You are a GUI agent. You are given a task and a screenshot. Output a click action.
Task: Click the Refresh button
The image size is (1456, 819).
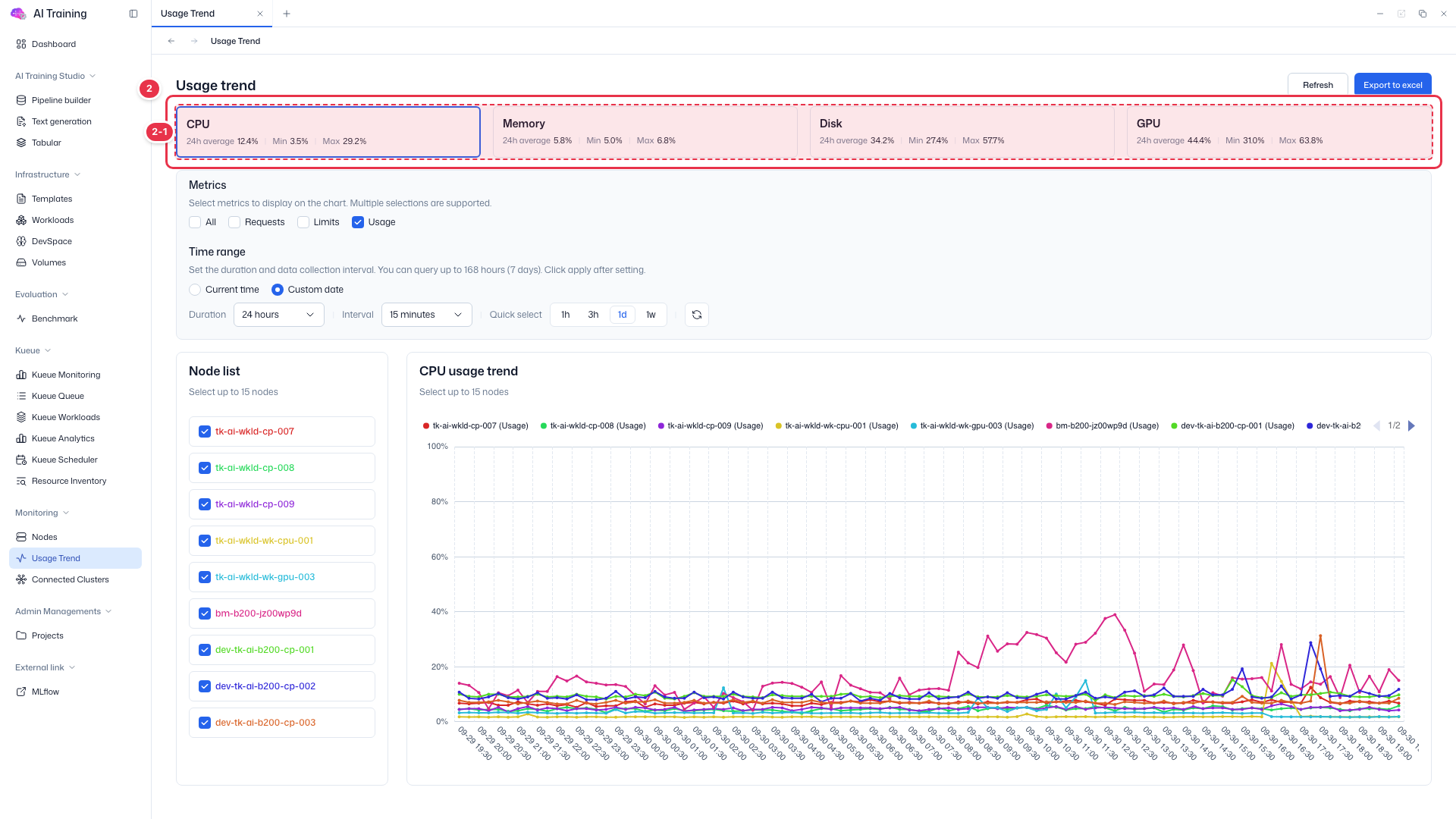(x=1317, y=85)
